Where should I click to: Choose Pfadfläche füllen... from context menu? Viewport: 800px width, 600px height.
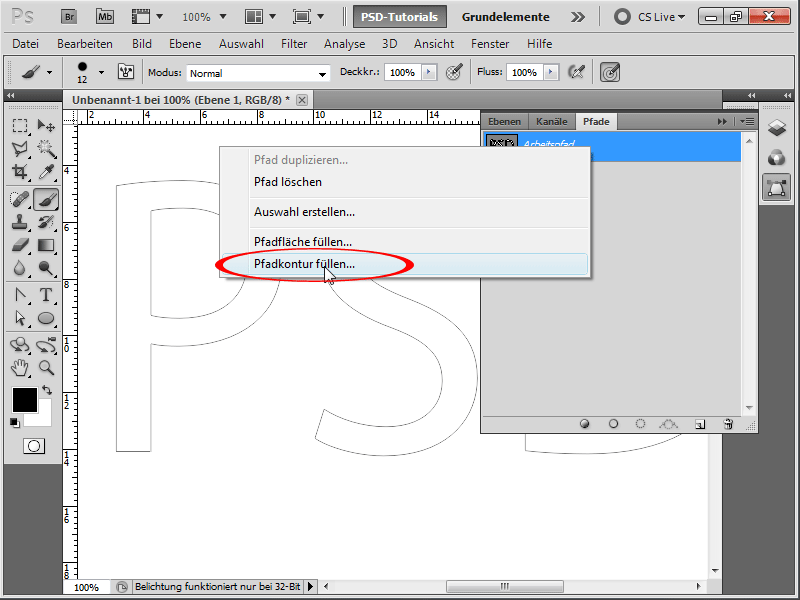click(404, 242)
